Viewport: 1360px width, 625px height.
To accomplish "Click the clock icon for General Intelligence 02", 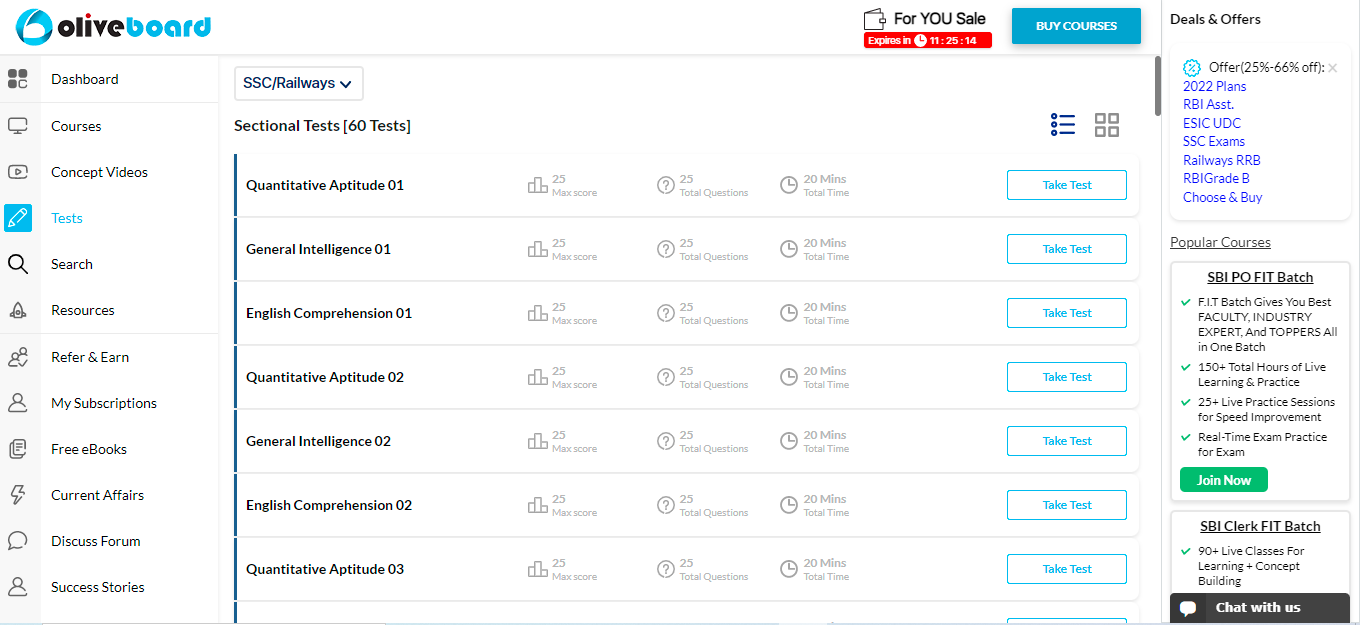I will (789, 441).
